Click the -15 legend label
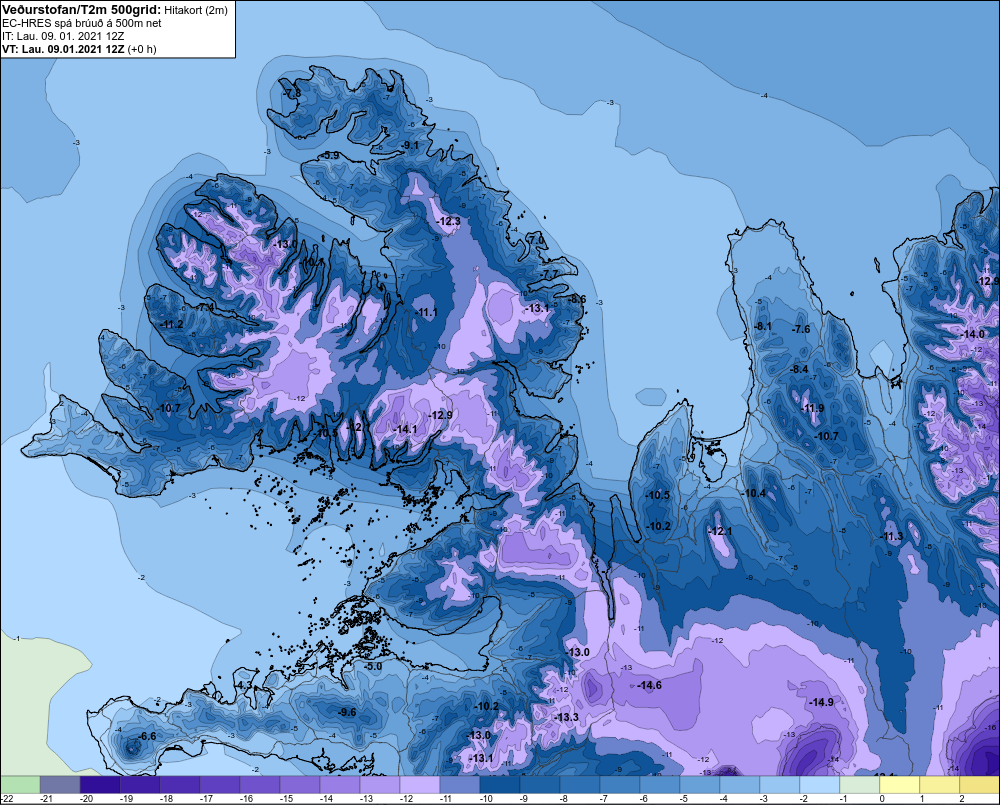Screen dimensions: 1000x805 tap(286, 799)
